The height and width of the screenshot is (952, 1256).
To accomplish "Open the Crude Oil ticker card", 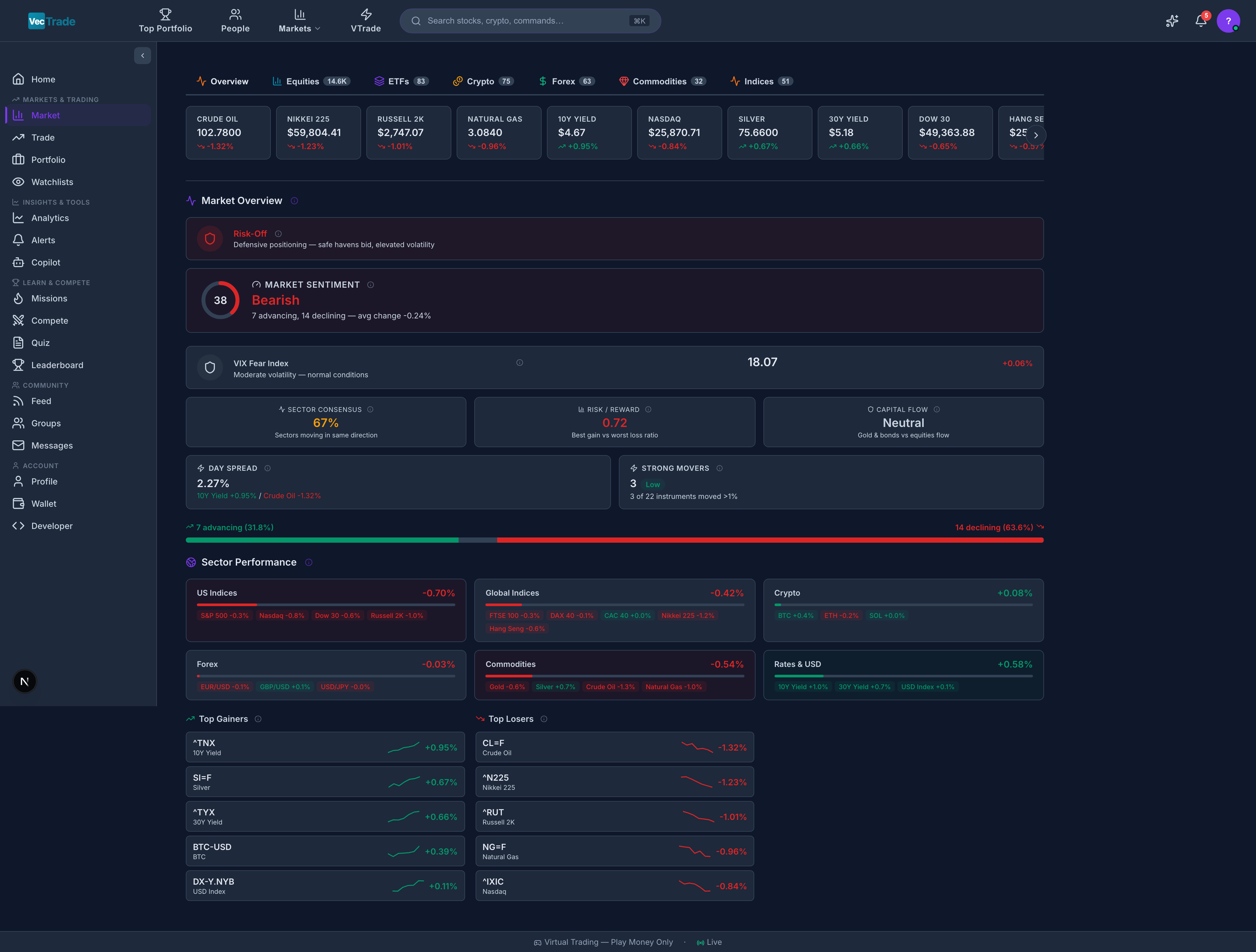I will pyautogui.click(x=228, y=133).
